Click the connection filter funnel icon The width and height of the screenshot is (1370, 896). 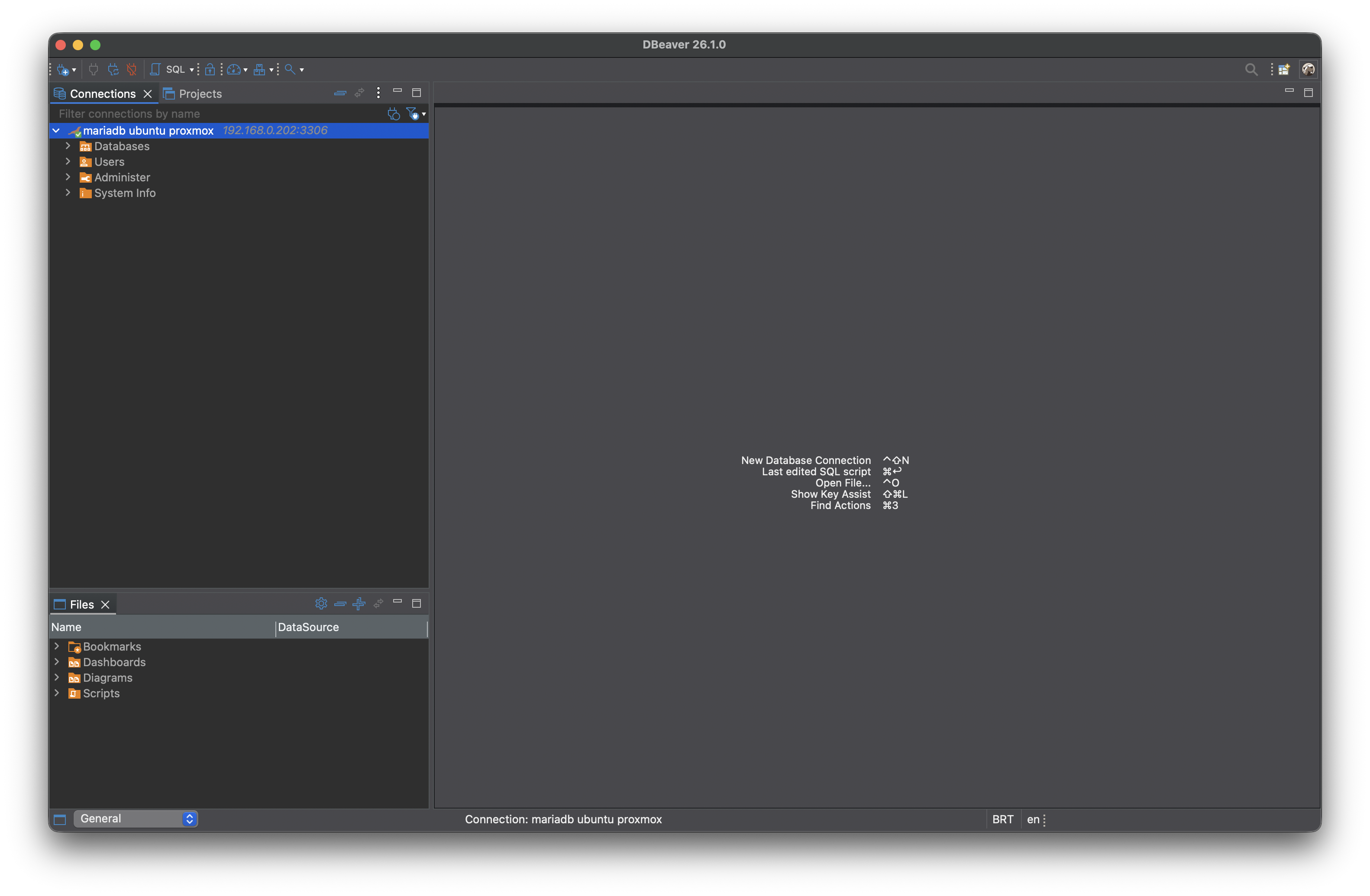412,114
